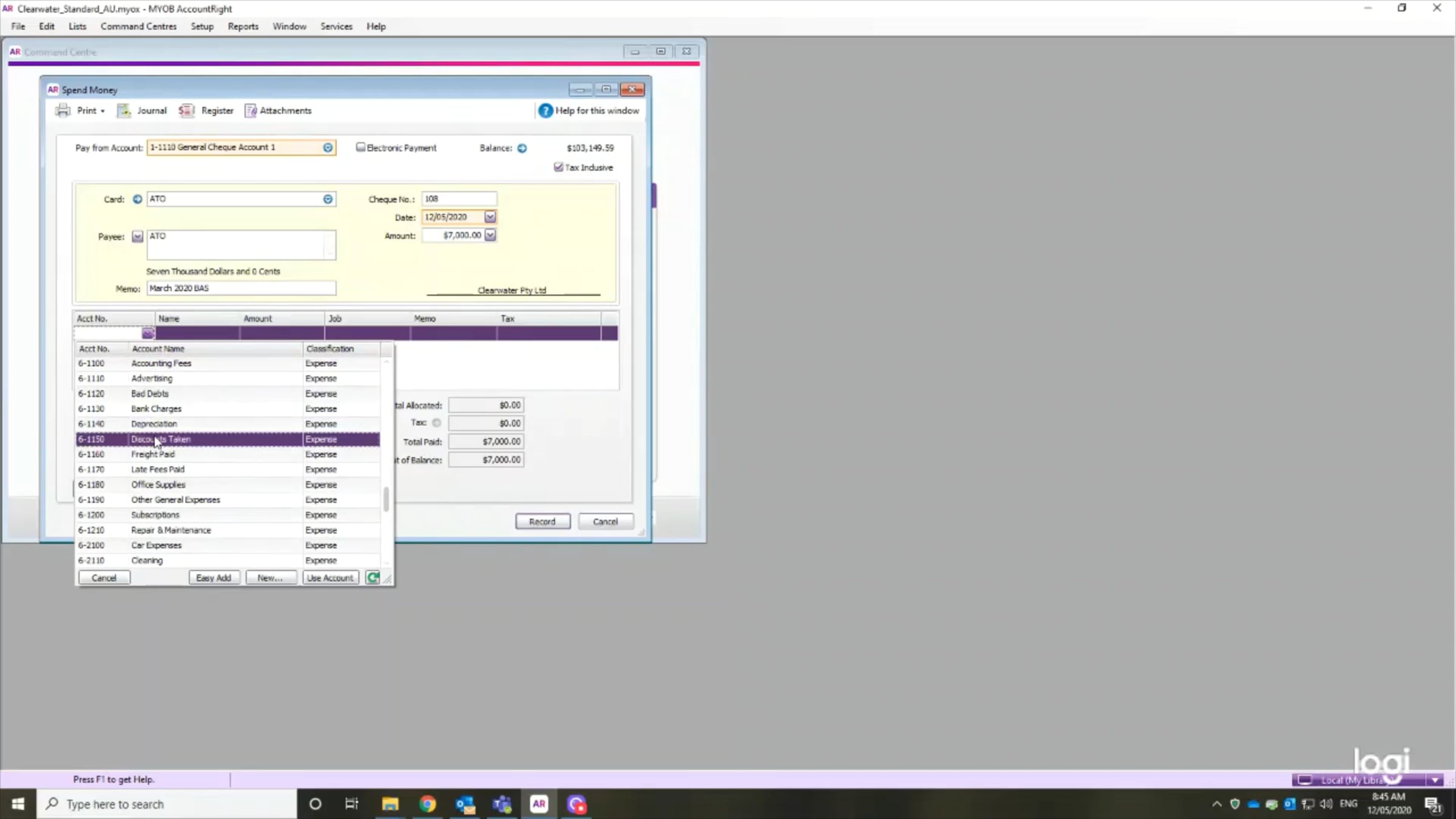
Task: Open the Attachments icon
Action: coord(251,110)
